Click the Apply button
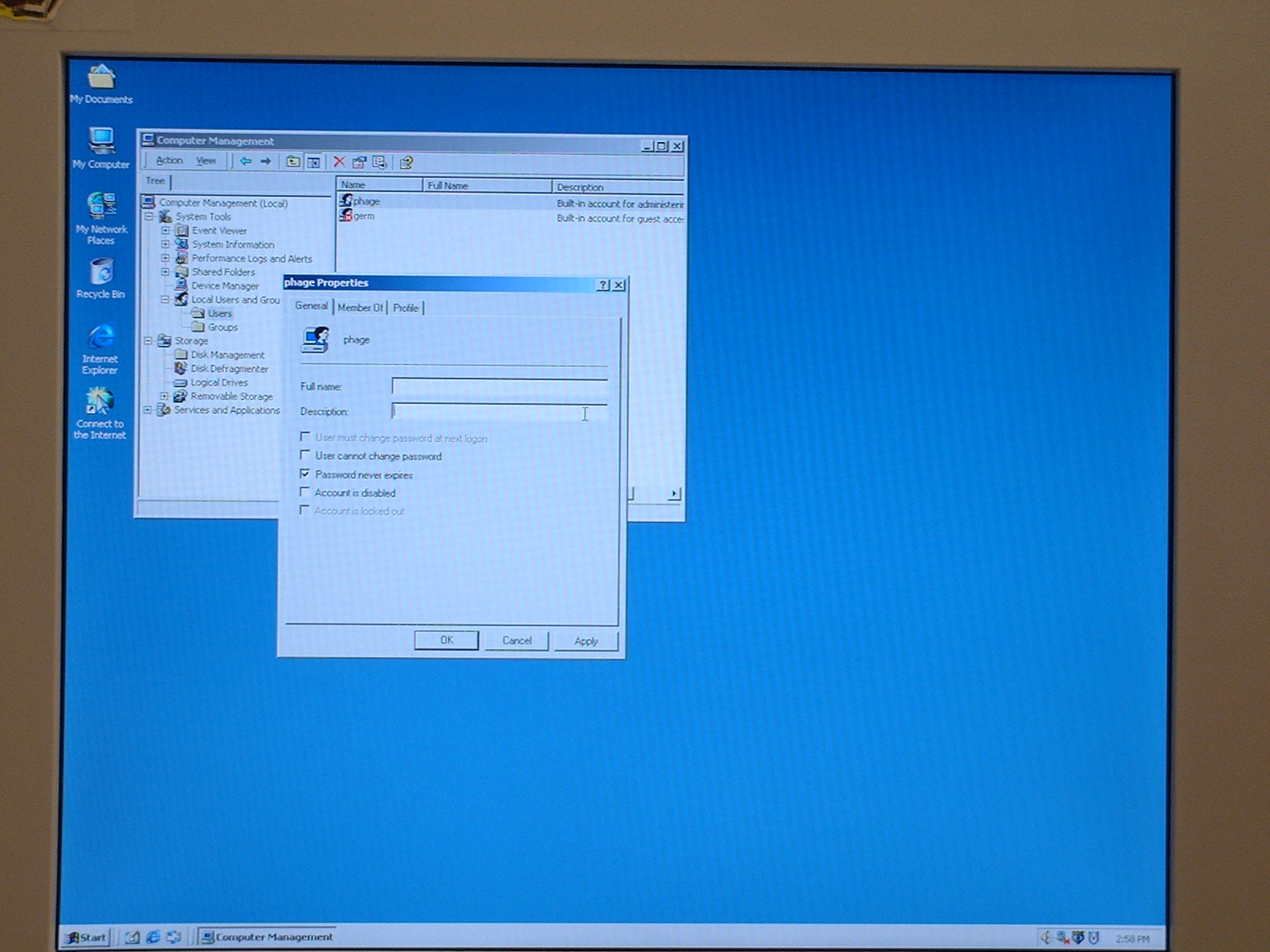 [x=586, y=641]
